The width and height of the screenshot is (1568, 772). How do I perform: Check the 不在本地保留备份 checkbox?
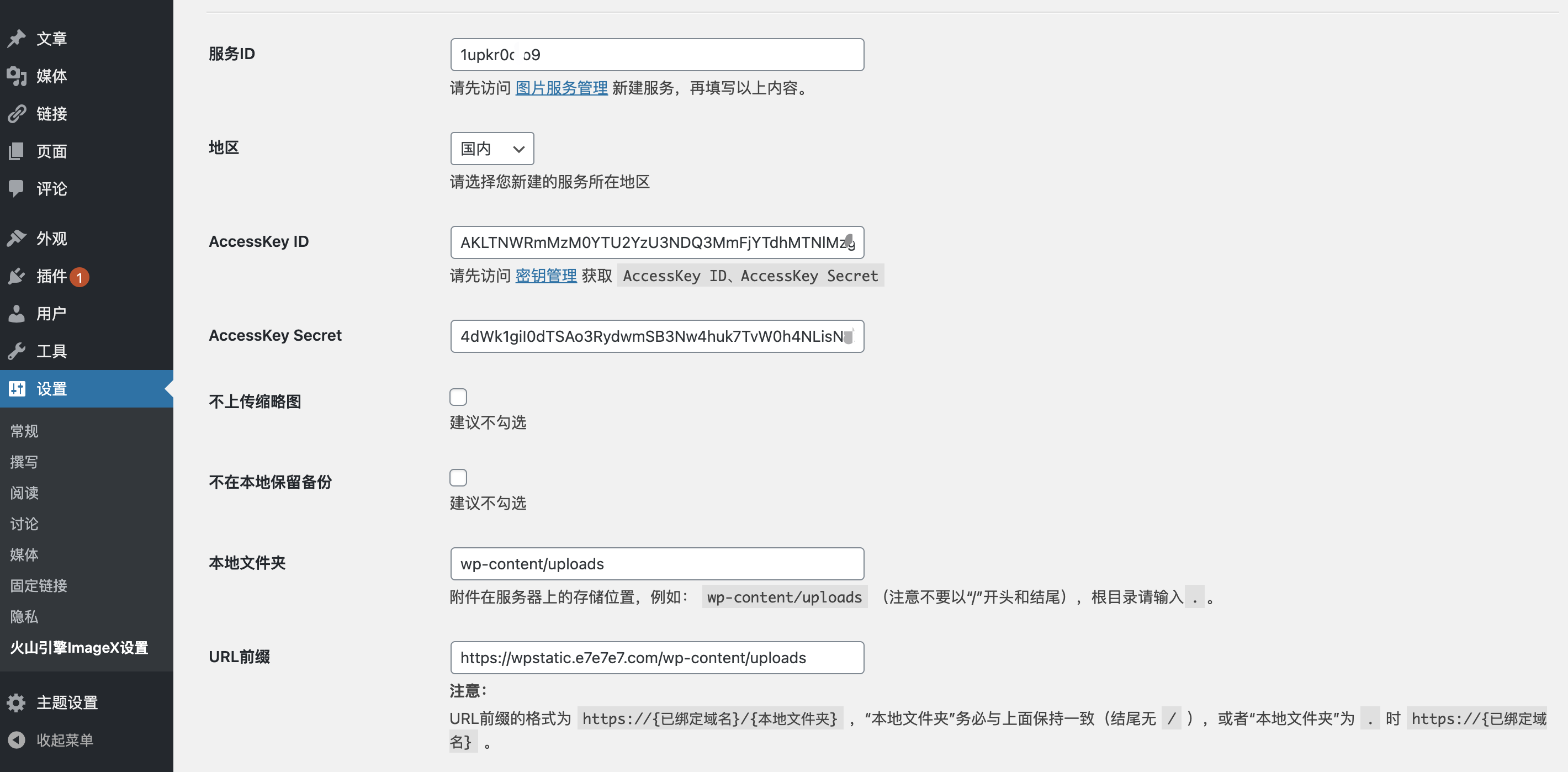pos(458,477)
